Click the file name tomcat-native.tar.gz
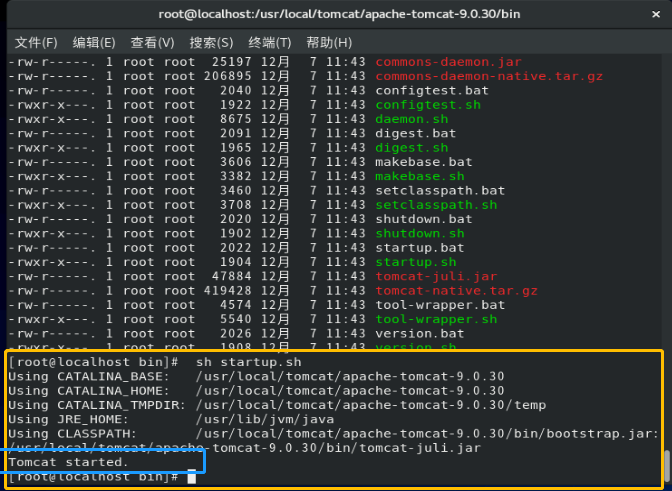Viewport: 672px width, 491px height. pos(456,290)
